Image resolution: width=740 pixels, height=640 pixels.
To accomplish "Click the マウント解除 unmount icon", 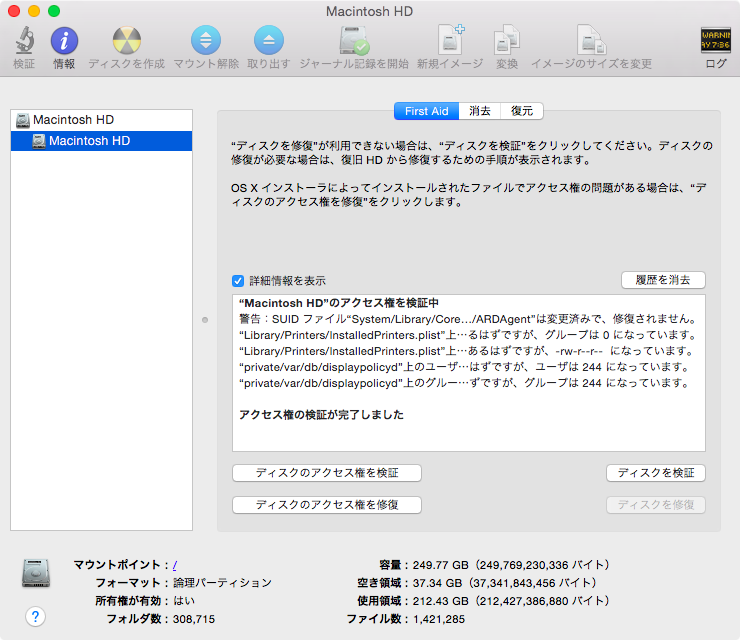I will point(206,40).
